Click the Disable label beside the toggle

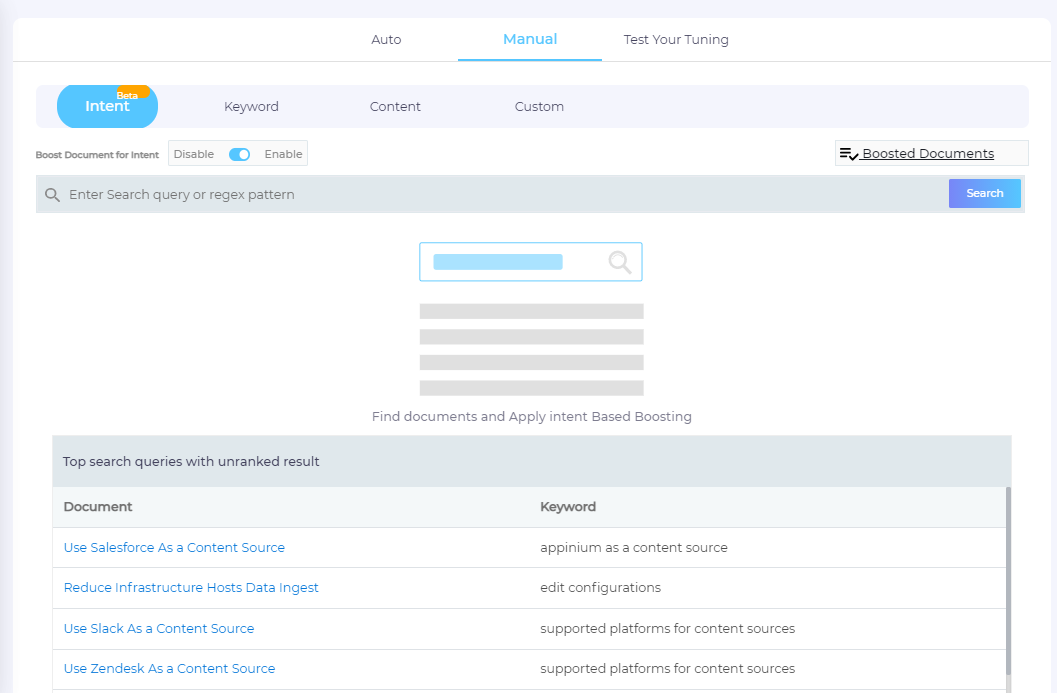tap(193, 154)
